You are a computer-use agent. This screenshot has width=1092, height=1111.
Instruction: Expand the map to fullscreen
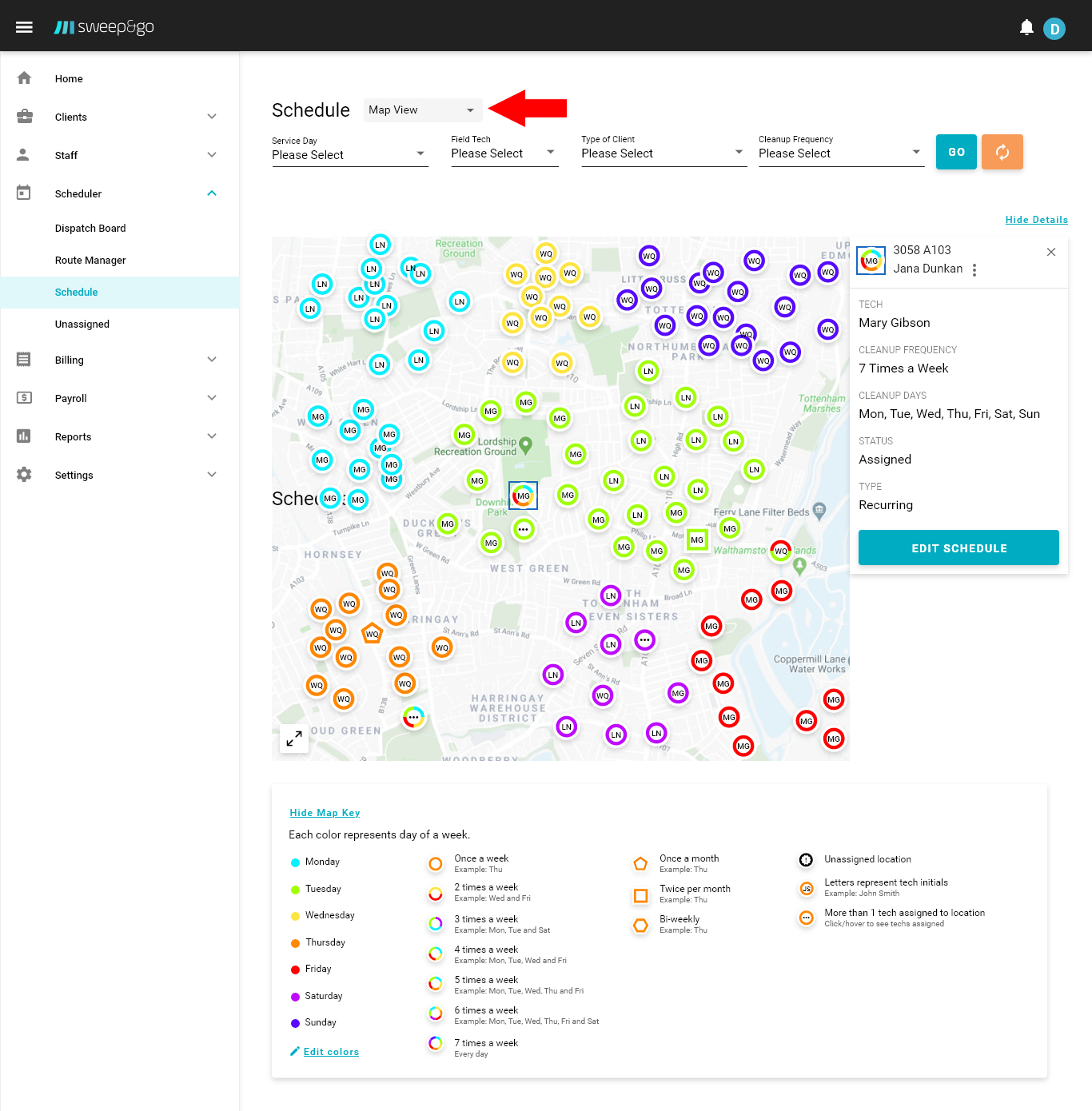pyautogui.click(x=294, y=739)
